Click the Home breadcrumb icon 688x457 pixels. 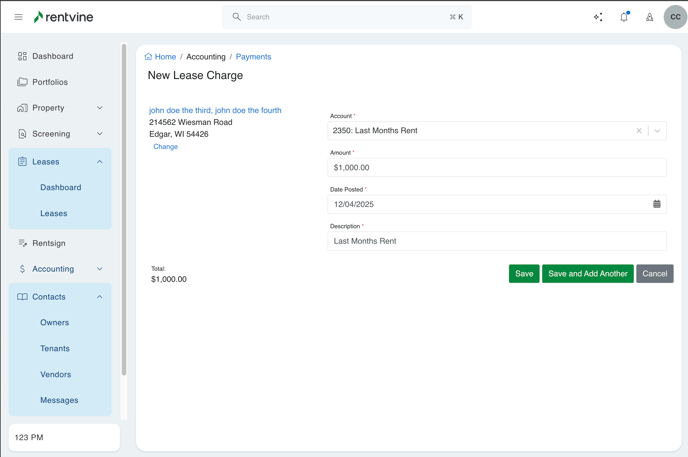pyautogui.click(x=149, y=57)
